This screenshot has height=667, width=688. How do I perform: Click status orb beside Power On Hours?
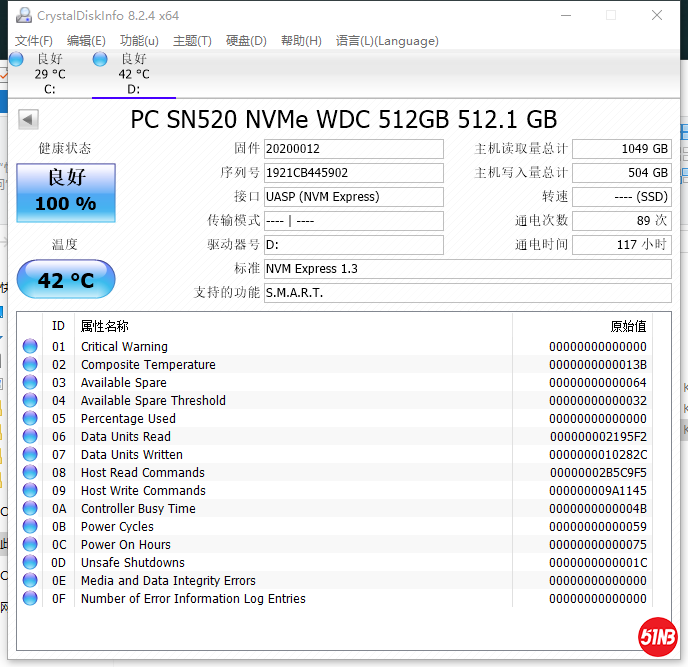pyautogui.click(x=30, y=545)
